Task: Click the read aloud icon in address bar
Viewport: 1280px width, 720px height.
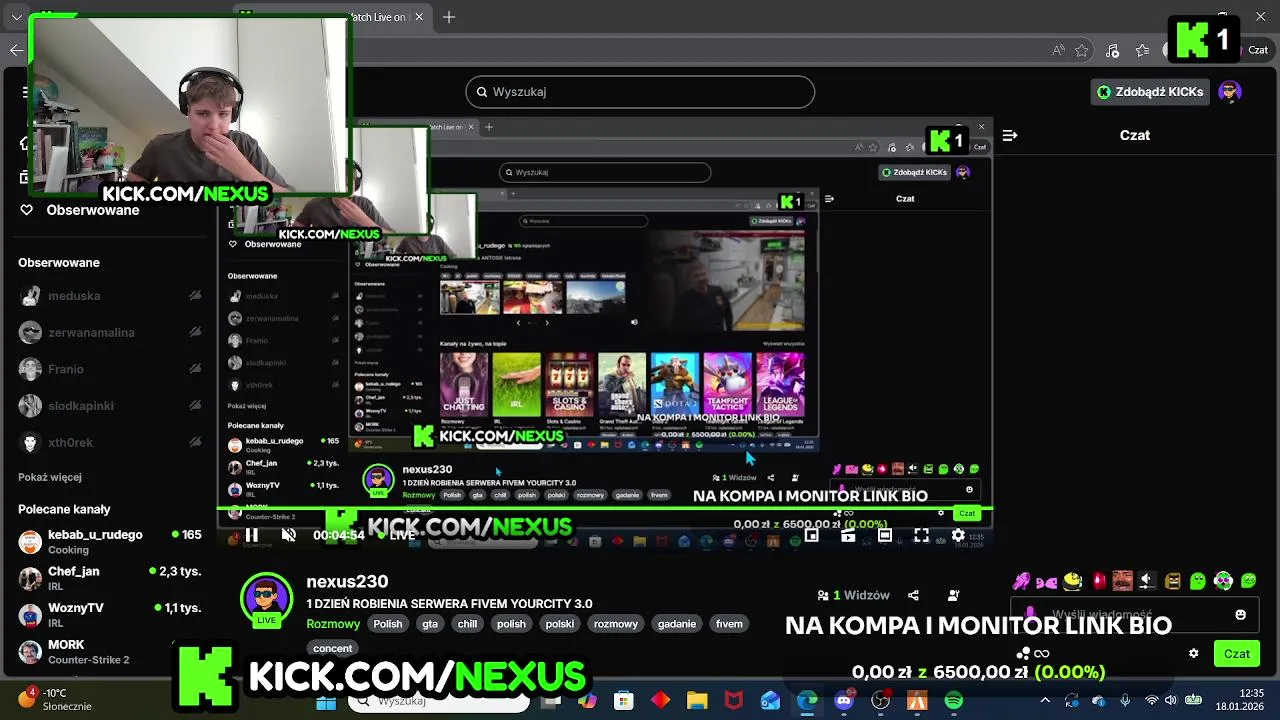Action: click(1059, 50)
